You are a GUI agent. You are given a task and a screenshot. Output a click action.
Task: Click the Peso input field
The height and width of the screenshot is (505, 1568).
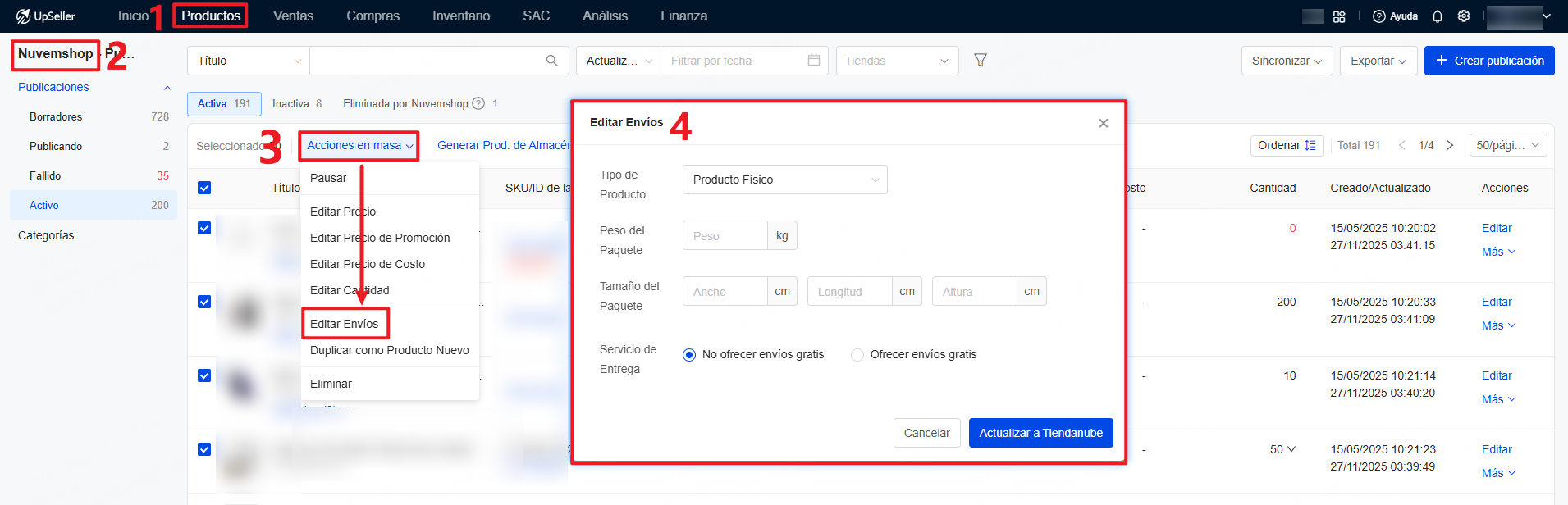pyautogui.click(x=725, y=236)
